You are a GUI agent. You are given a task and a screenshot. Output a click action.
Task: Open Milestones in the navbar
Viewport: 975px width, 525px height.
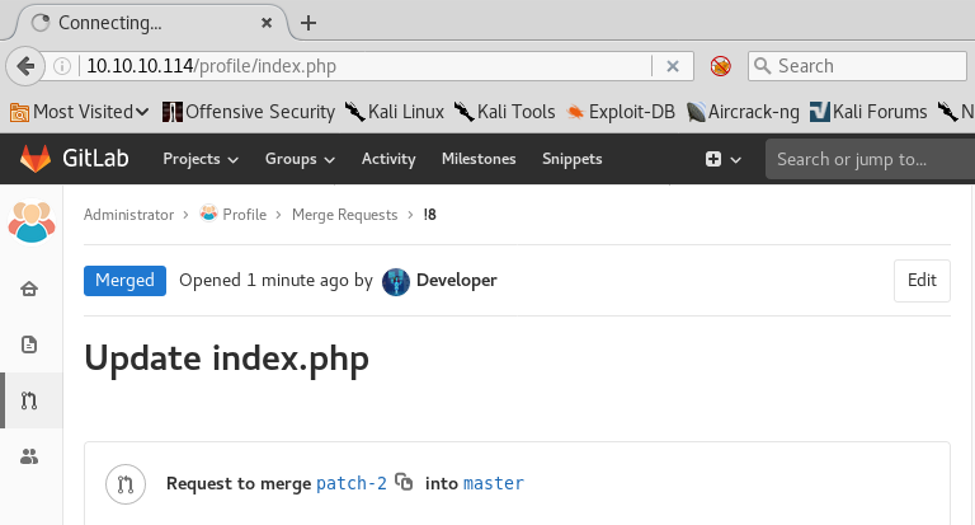pos(478,159)
